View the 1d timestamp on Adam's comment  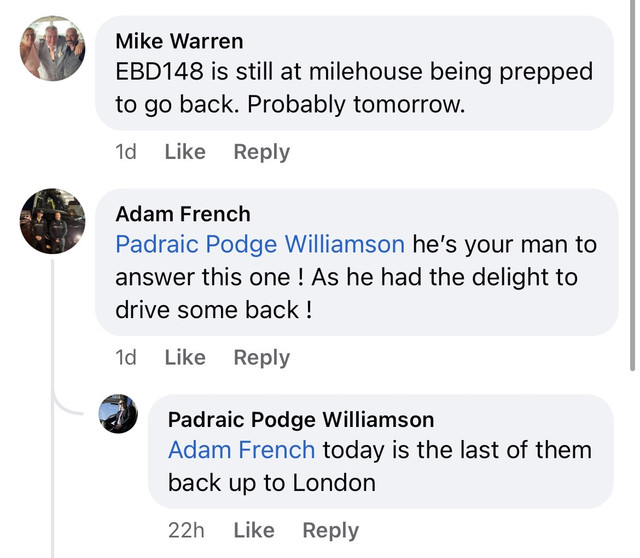pyautogui.click(x=126, y=358)
